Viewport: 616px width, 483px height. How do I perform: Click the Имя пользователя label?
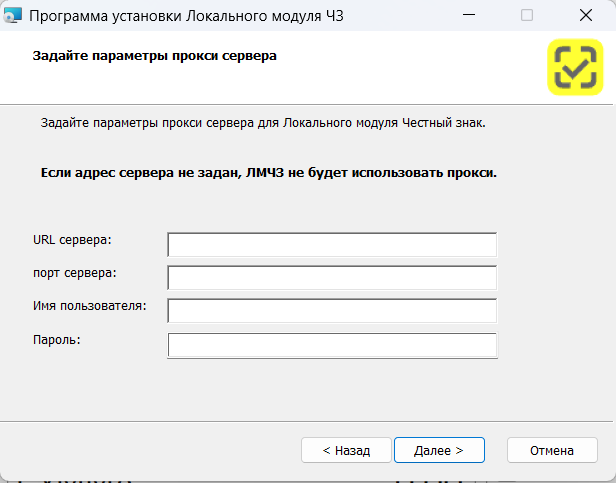tap(90, 306)
